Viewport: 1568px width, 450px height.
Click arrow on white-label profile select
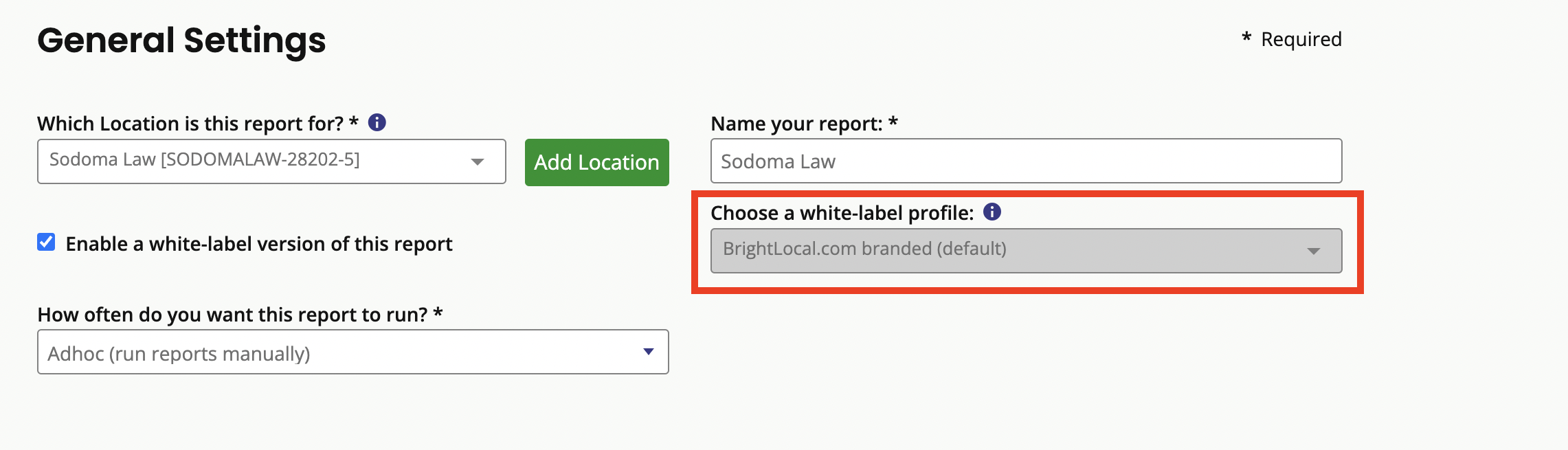(x=1314, y=251)
